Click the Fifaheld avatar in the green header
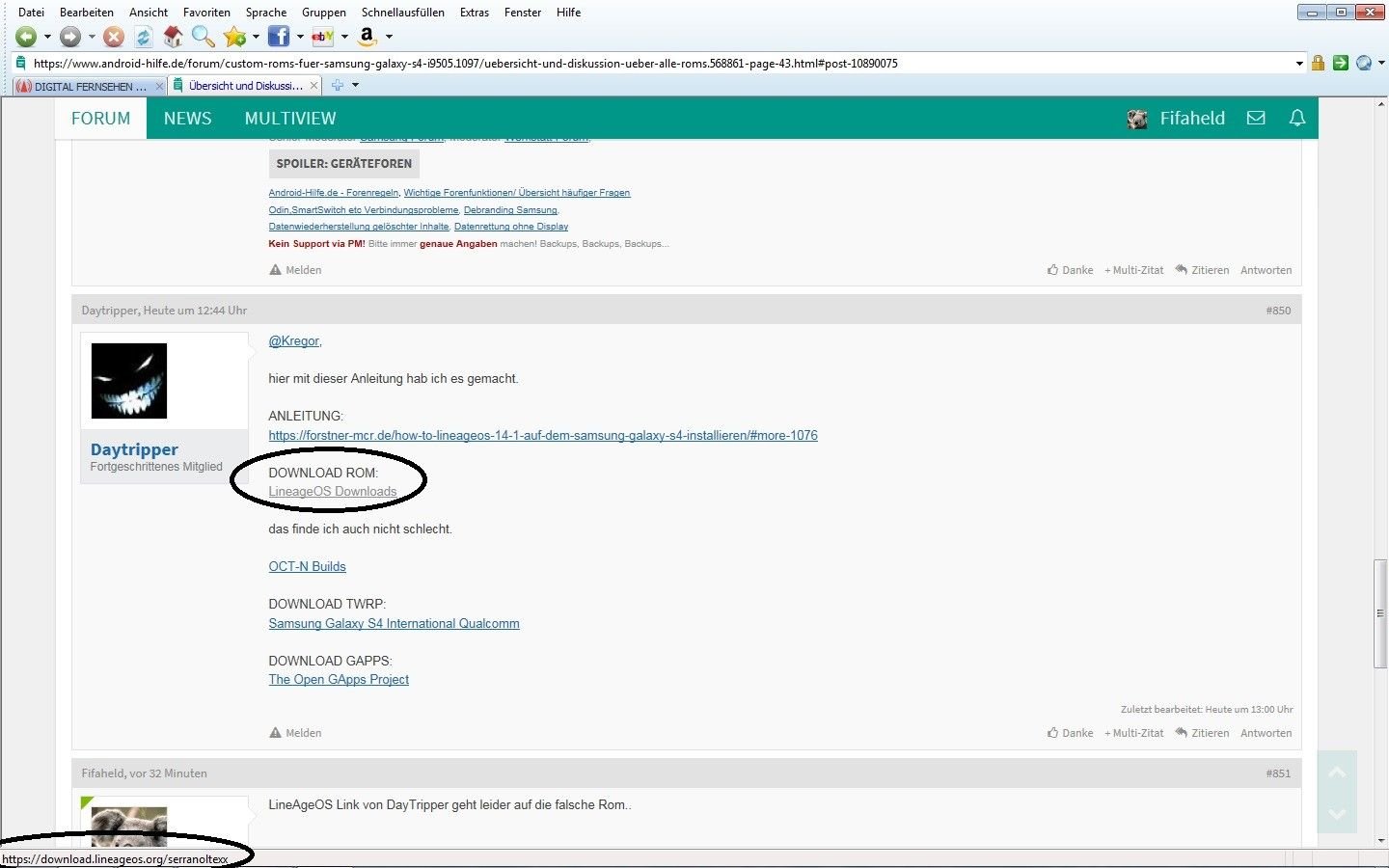Image resolution: width=1389 pixels, height=868 pixels. [x=1137, y=119]
